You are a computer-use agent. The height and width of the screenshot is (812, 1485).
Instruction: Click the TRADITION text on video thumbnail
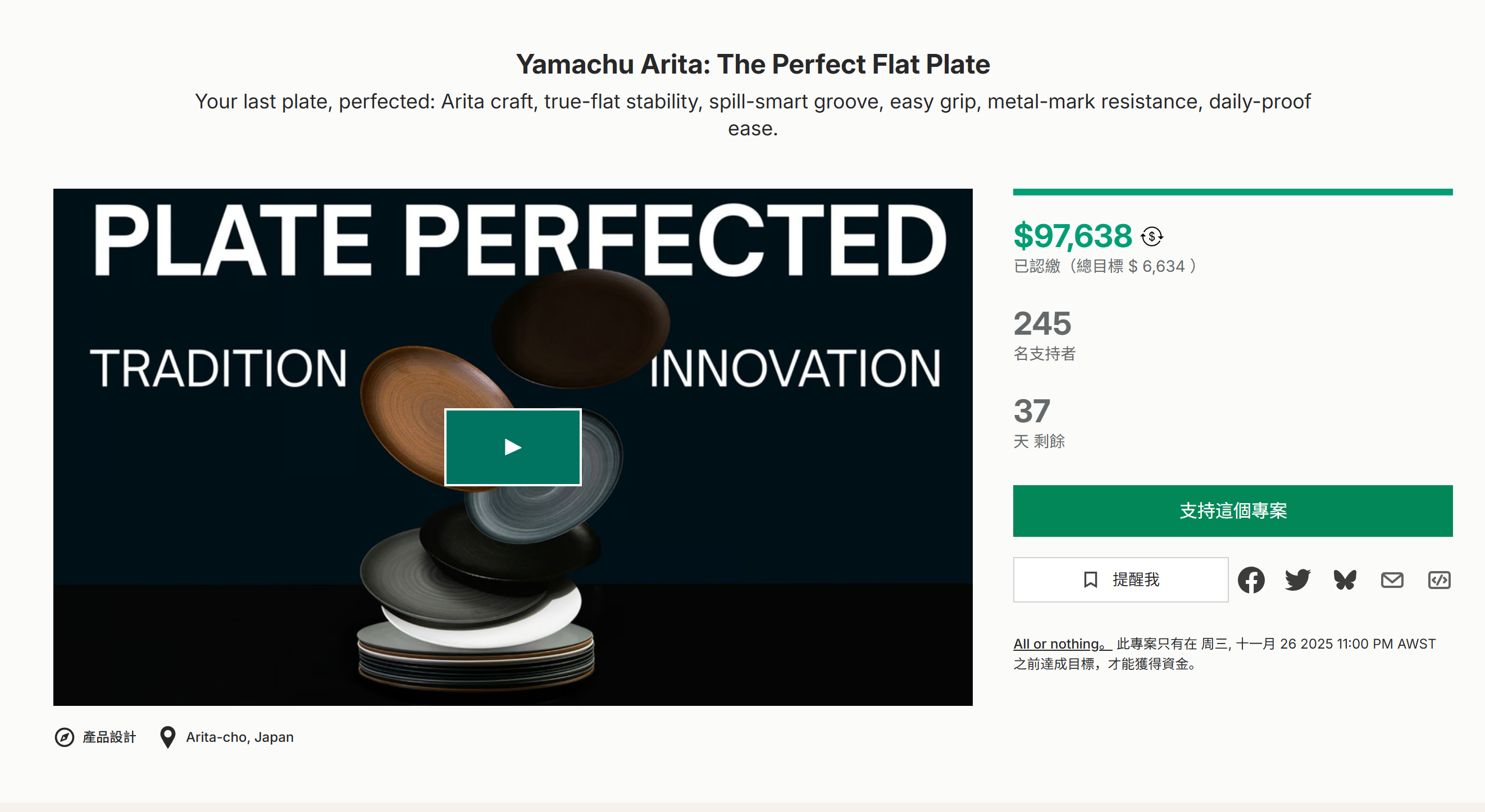(x=218, y=368)
